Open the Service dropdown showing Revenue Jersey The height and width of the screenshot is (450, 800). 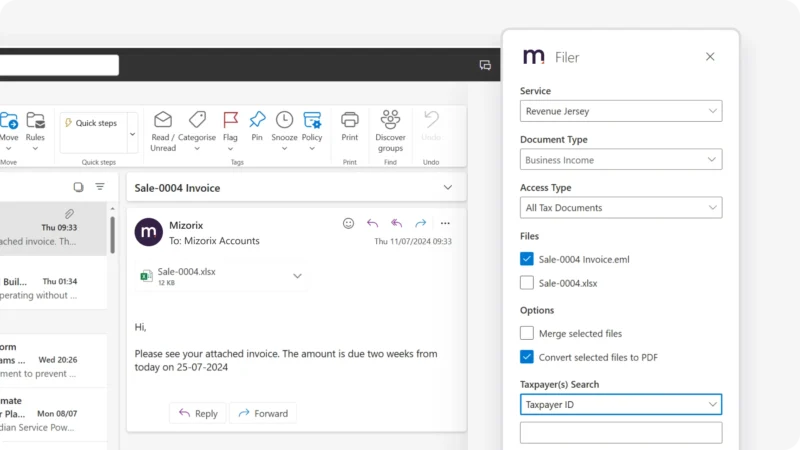coord(621,111)
